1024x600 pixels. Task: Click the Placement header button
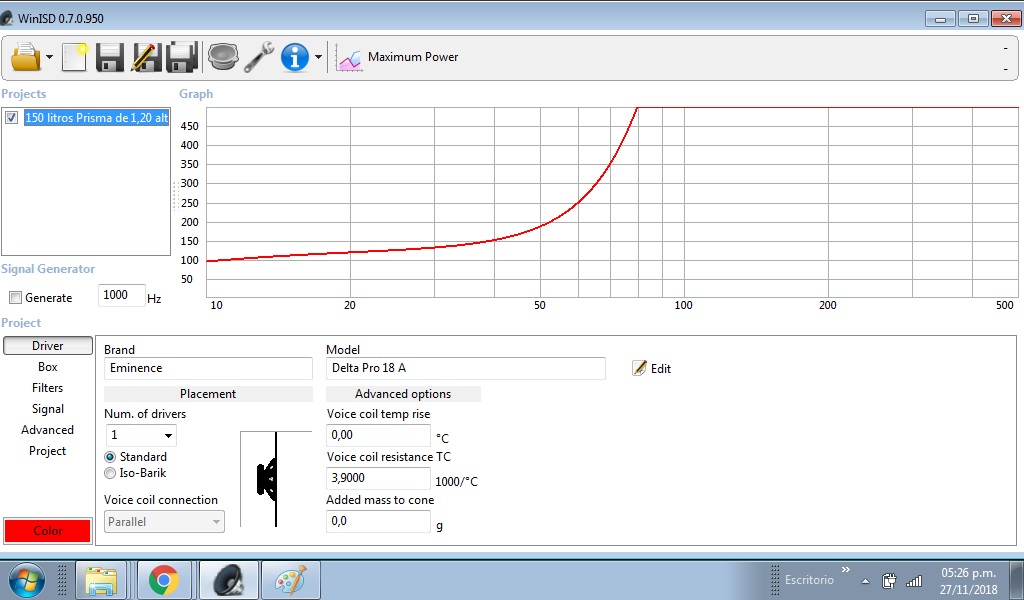click(x=208, y=394)
